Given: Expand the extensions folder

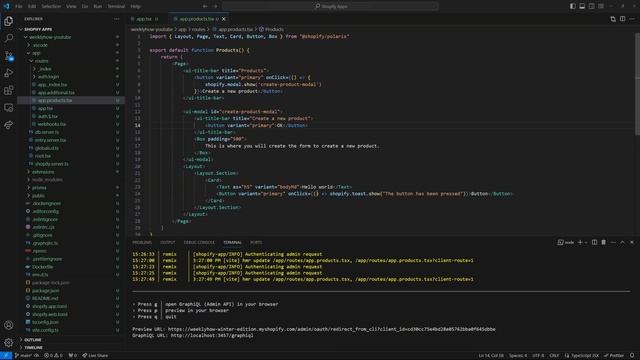Looking at the screenshot, I should (x=43, y=172).
